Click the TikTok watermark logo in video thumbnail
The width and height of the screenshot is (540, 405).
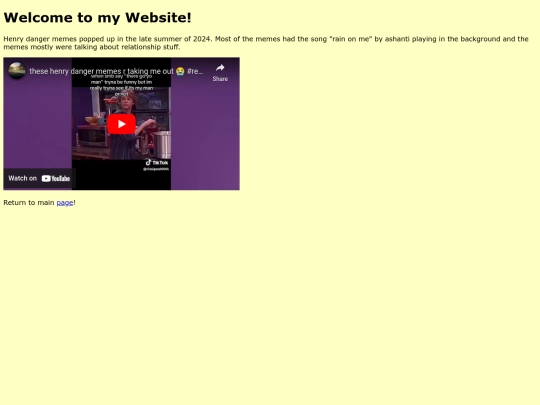[x=157, y=162]
